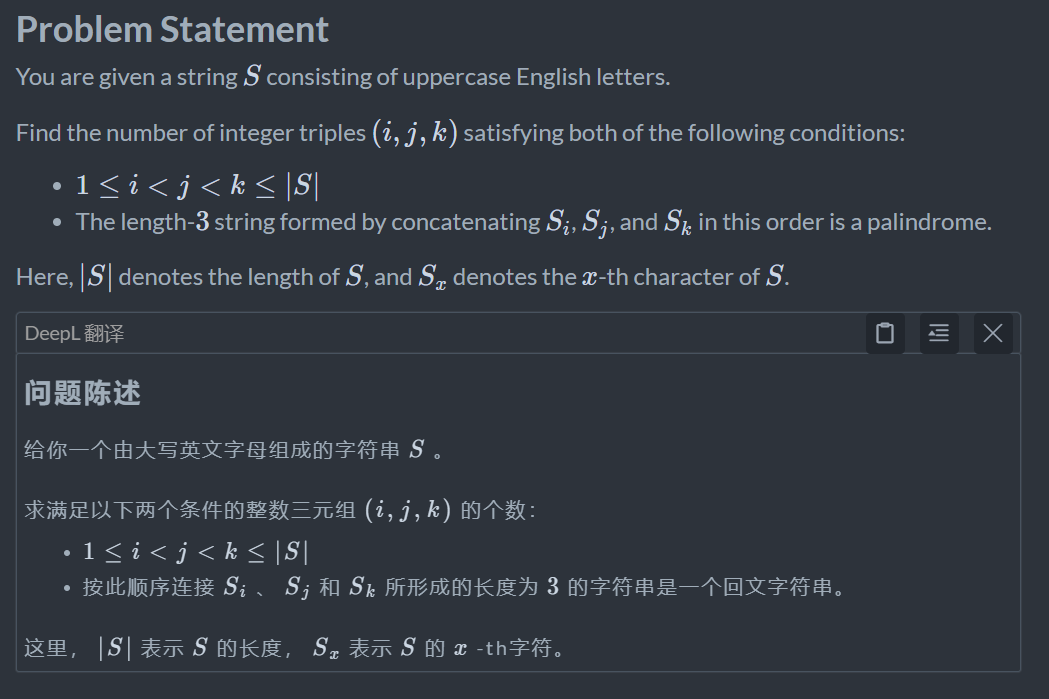Click the (i, j, k) triple in English text
Image resolution: width=1049 pixels, height=699 pixels.
[x=415, y=132]
